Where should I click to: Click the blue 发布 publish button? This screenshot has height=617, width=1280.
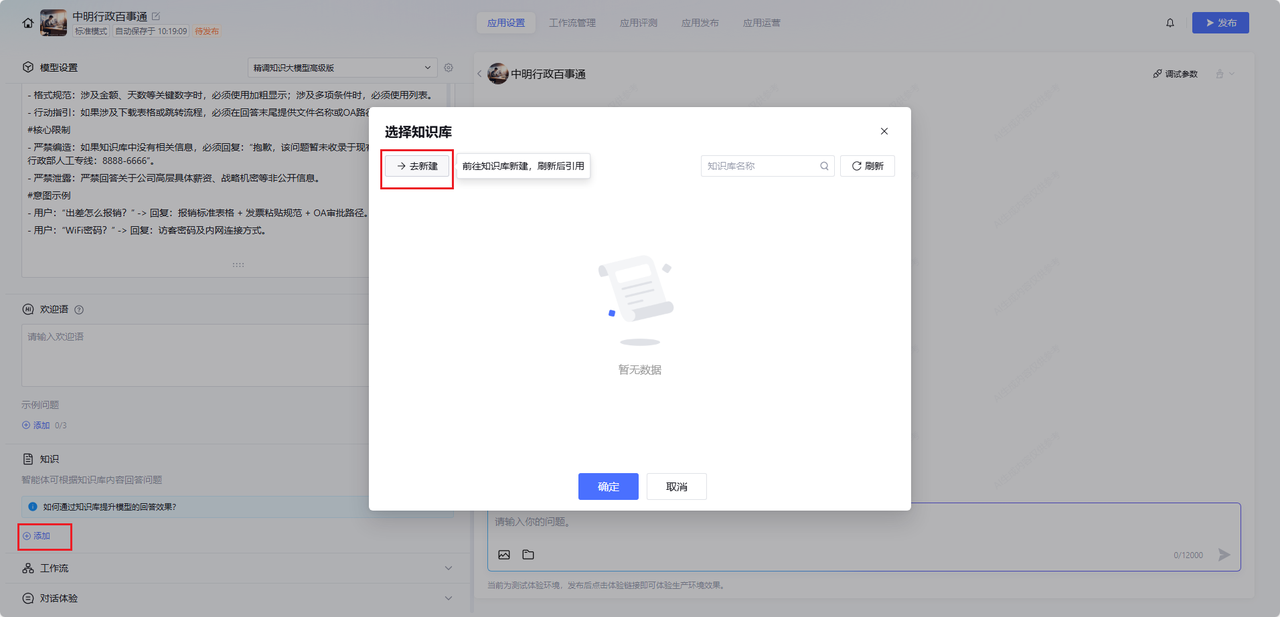(1220, 22)
